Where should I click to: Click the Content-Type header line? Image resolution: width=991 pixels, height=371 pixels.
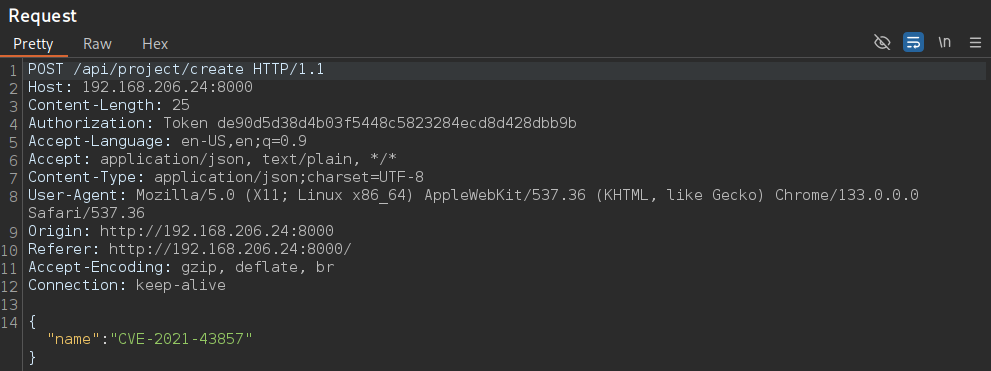click(x=226, y=177)
